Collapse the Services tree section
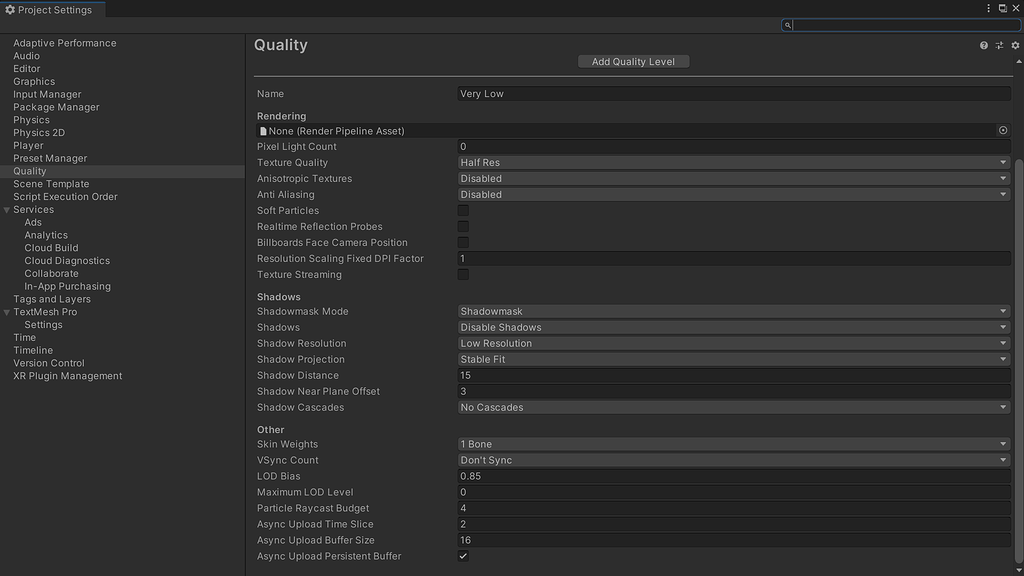This screenshot has width=1024, height=576. (x=7, y=210)
